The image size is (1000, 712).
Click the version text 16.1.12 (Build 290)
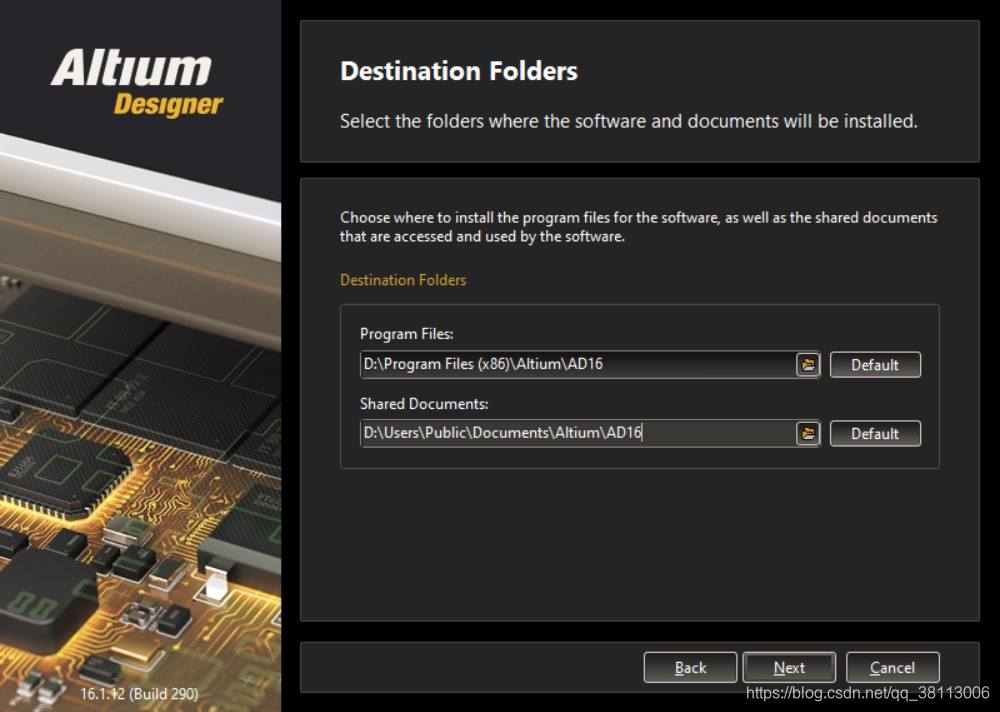point(139,693)
